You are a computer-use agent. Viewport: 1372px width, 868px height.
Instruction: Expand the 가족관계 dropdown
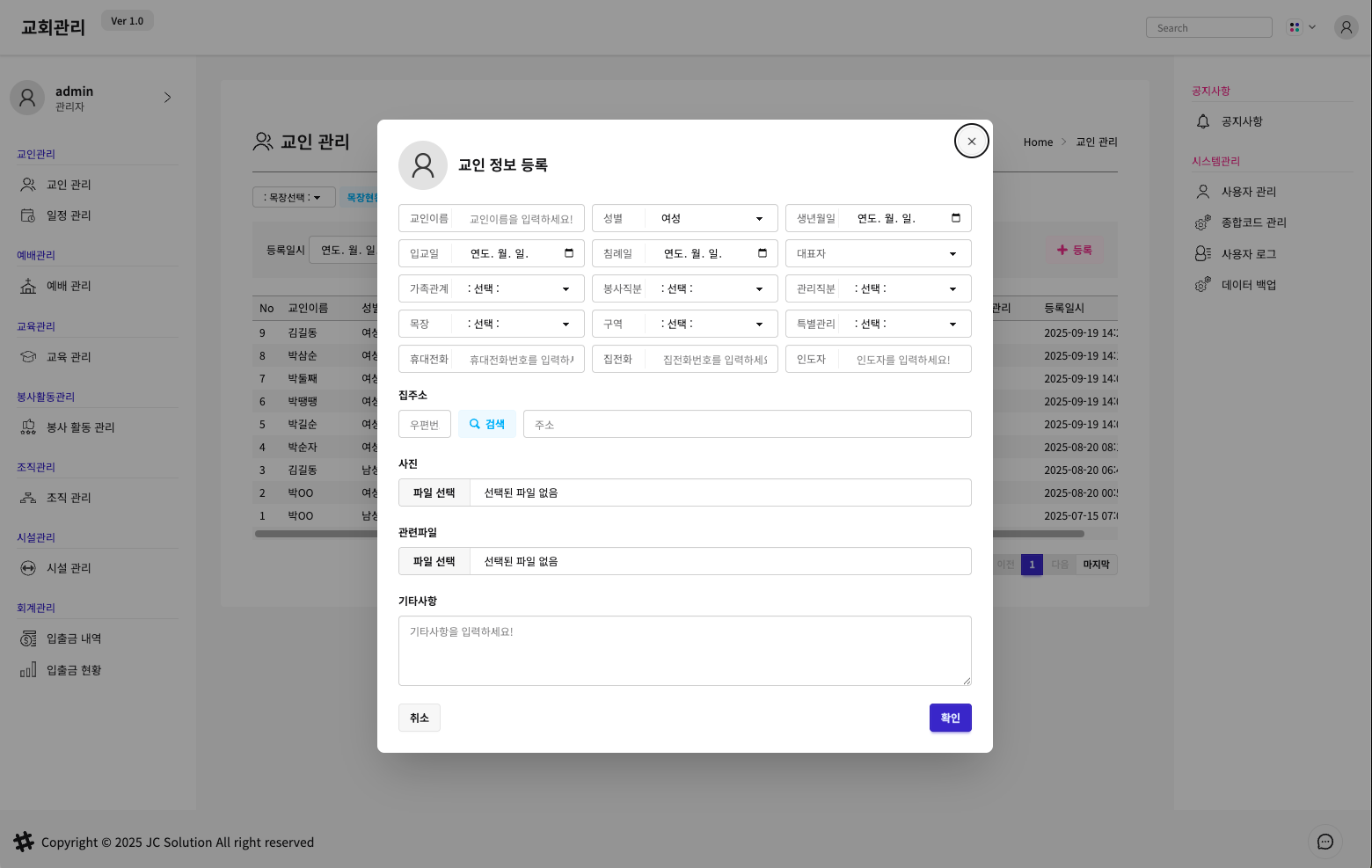517,288
